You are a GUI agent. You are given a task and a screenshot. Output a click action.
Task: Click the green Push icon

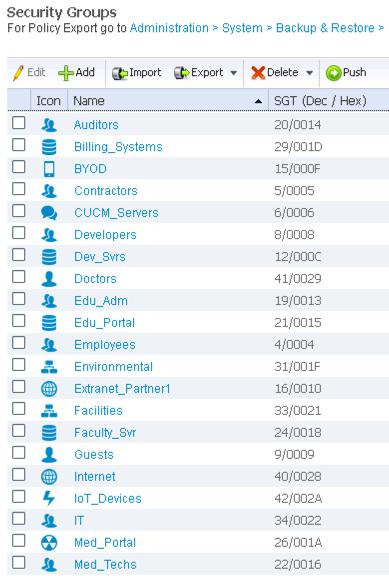coord(333,73)
